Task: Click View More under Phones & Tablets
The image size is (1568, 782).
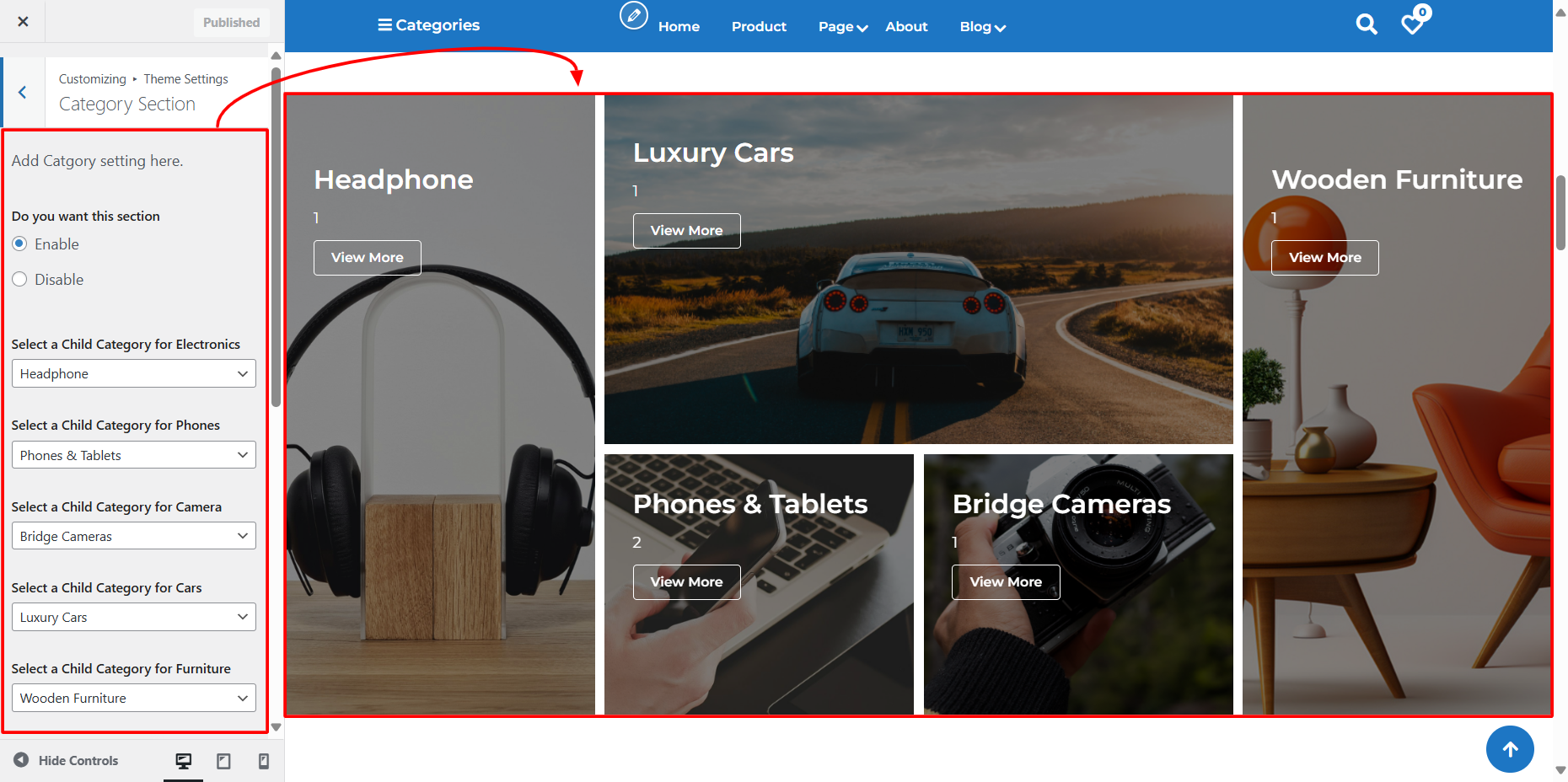Action: (x=687, y=582)
